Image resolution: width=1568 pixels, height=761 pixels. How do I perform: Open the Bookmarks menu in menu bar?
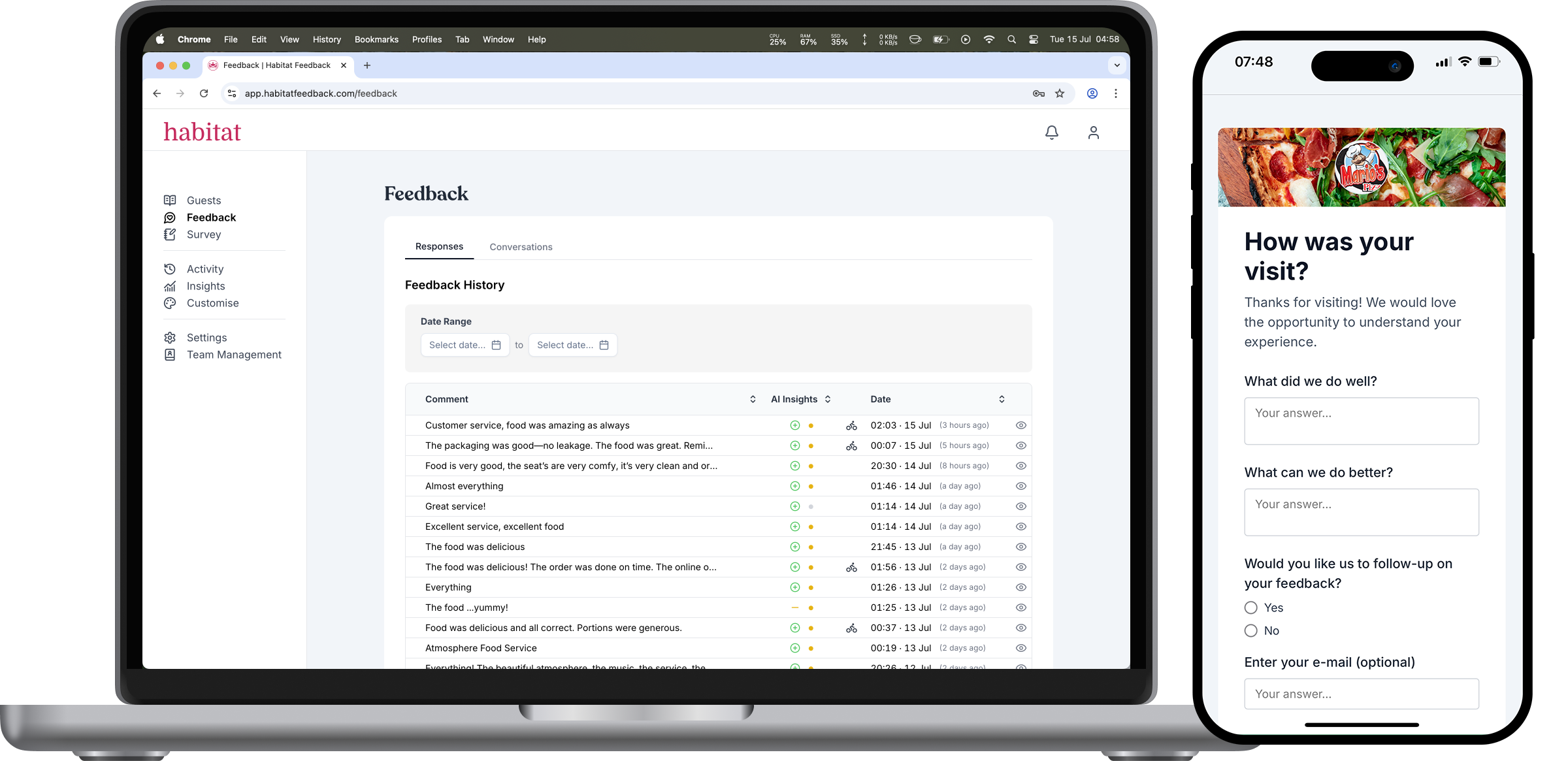tap(376, 39)
